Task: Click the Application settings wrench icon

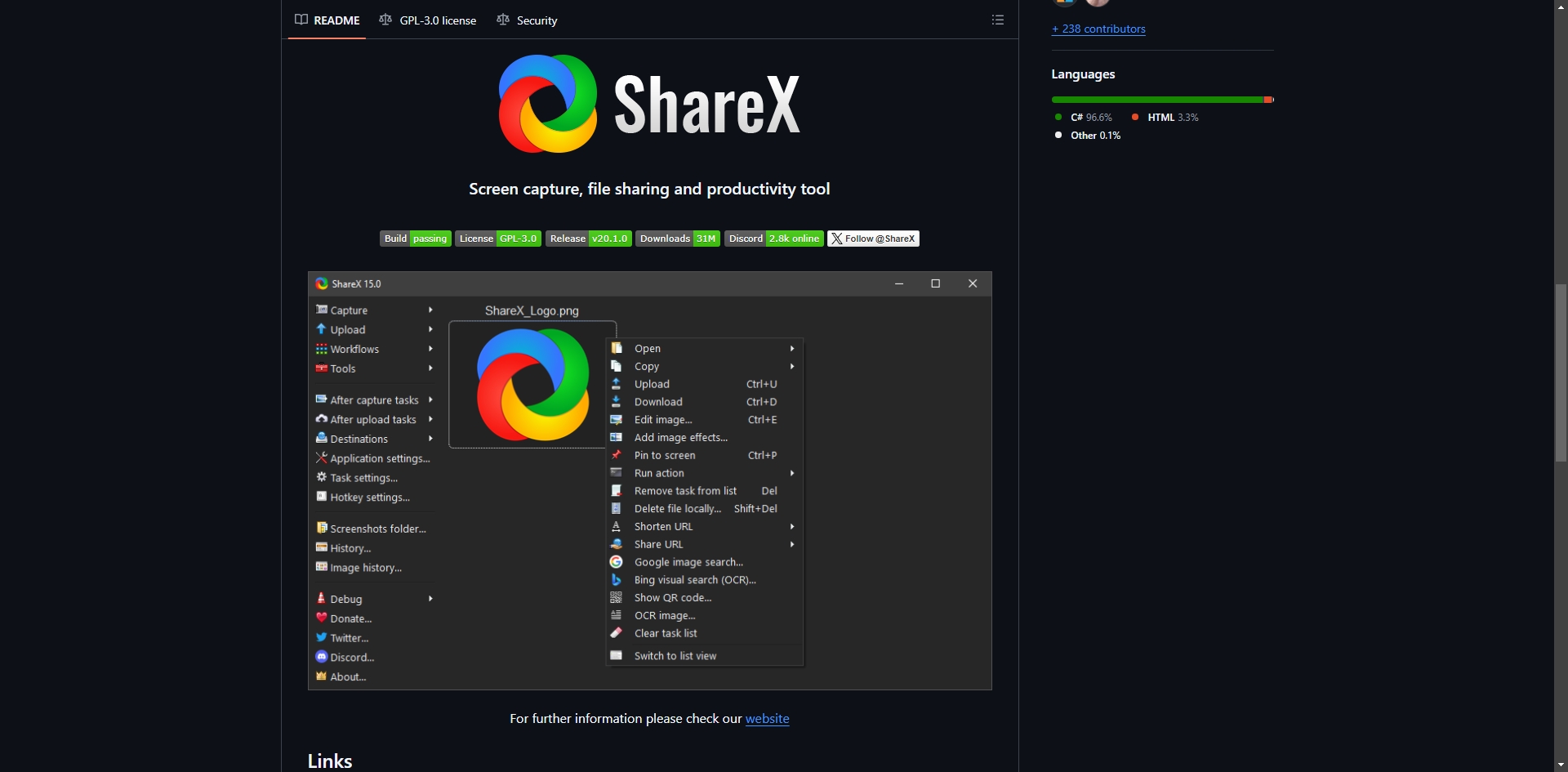Action: (x=322, y=458)
